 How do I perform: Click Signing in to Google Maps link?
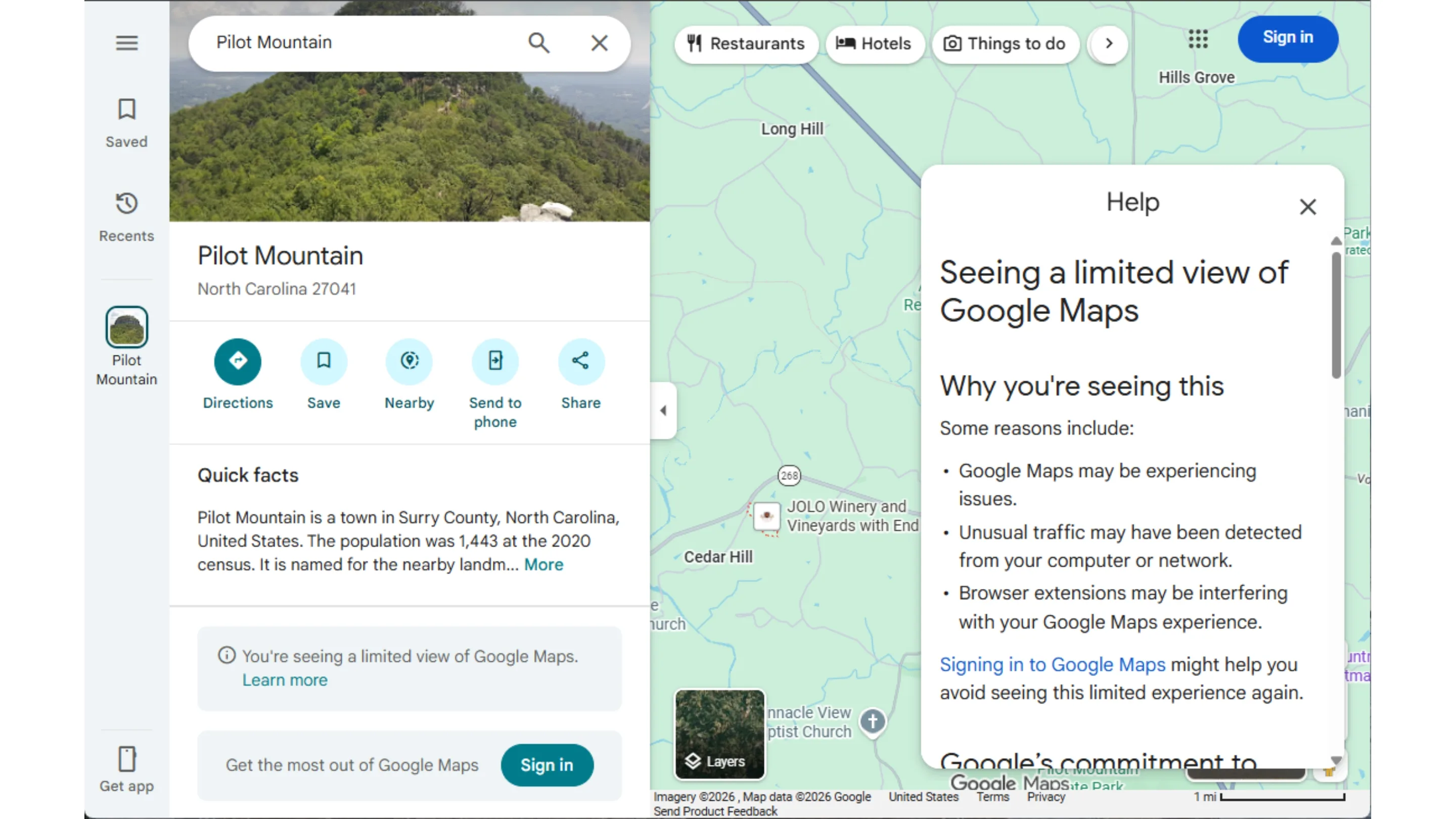coord(1053,665)
